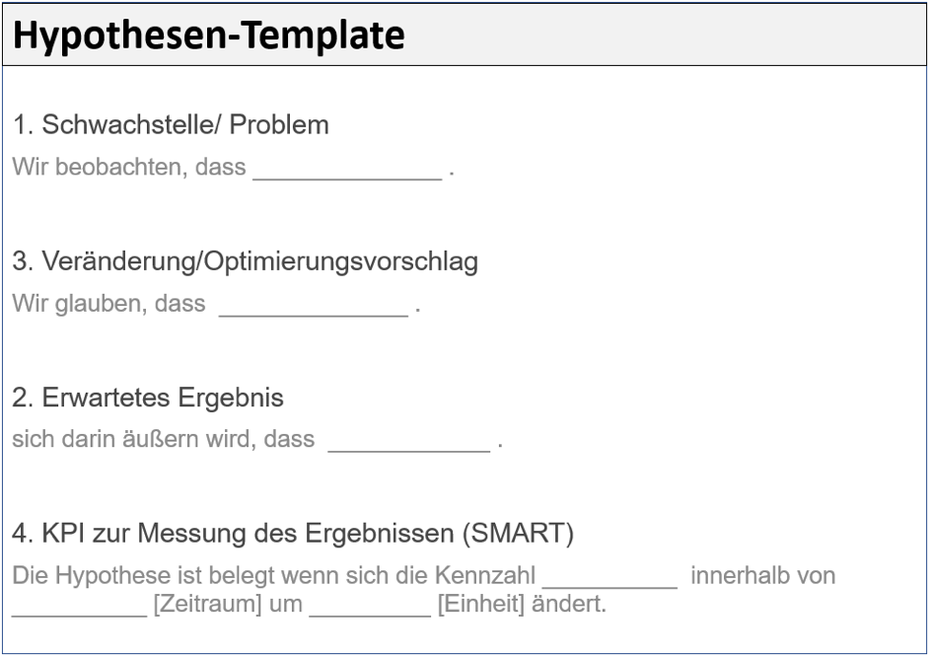Click the 'sich darin äußern wird, dass' text
The image size is (930, 657).
pyautogui.click(x=164, y=439)
